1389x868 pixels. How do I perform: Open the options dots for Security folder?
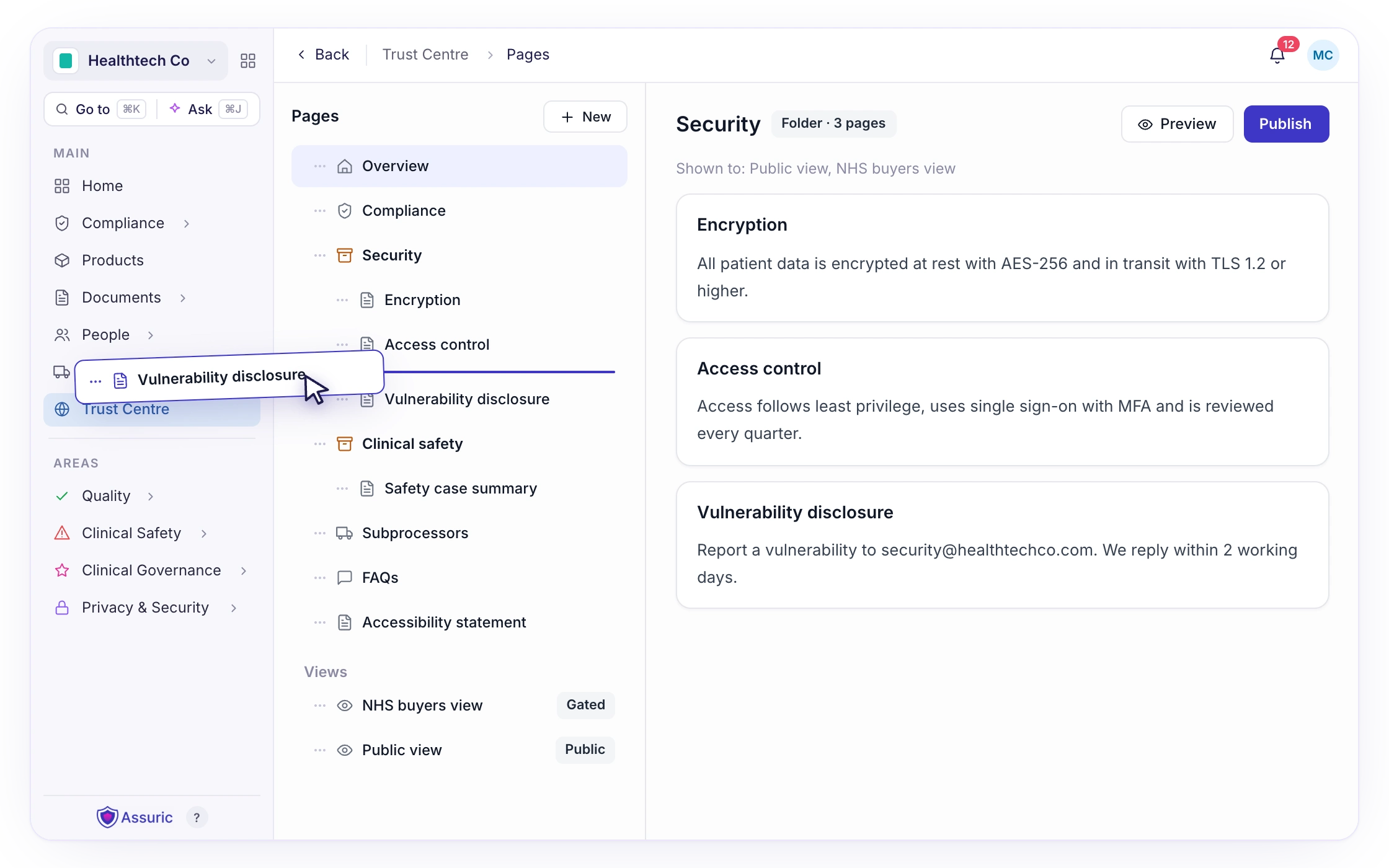(x=320, y=255)
